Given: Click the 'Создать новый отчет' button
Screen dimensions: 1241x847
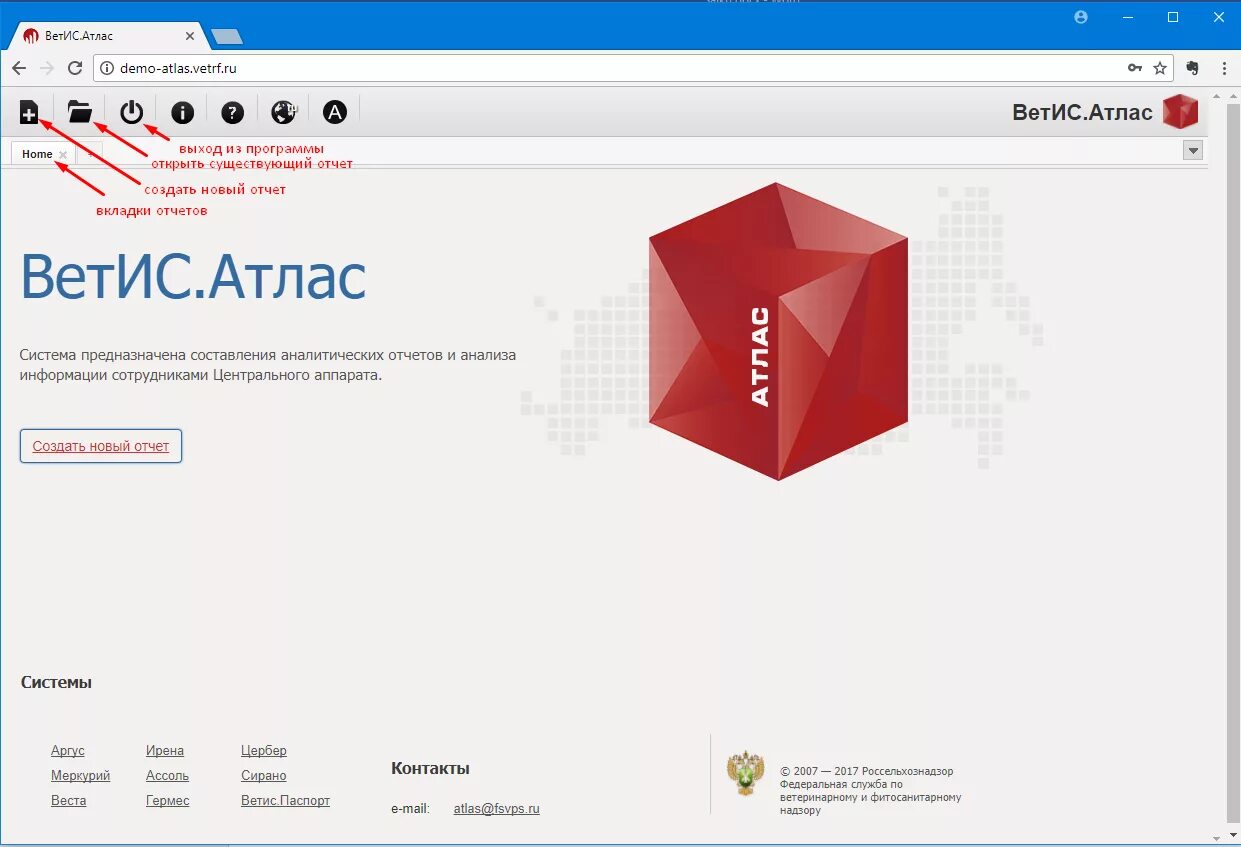Looking at the screenshot, I should tap(101, 446).
